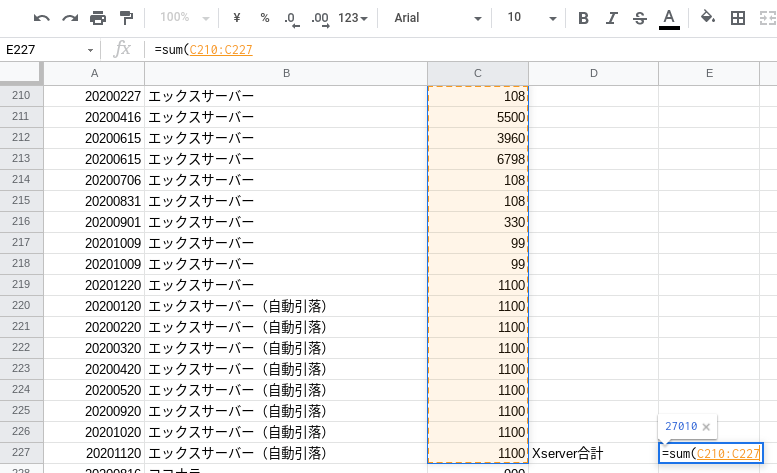The width and height of the screenshot is (777, 473).
Task: Click cell with value 5500
Action: point(478,117)
